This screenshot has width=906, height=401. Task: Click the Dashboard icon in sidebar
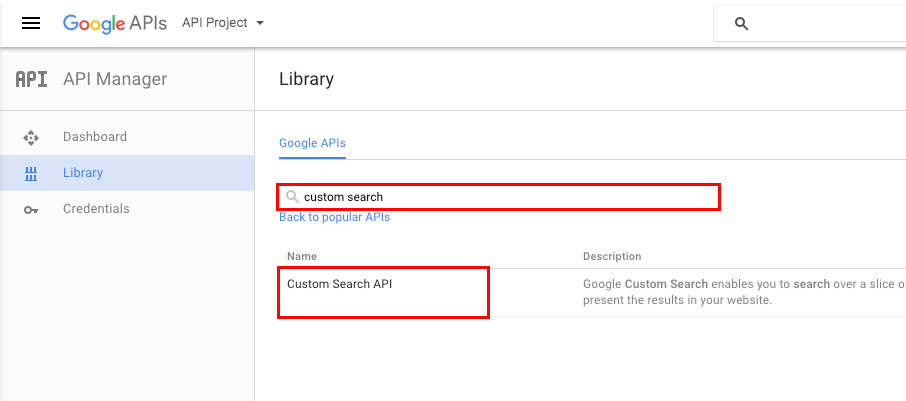coord(31,138)
